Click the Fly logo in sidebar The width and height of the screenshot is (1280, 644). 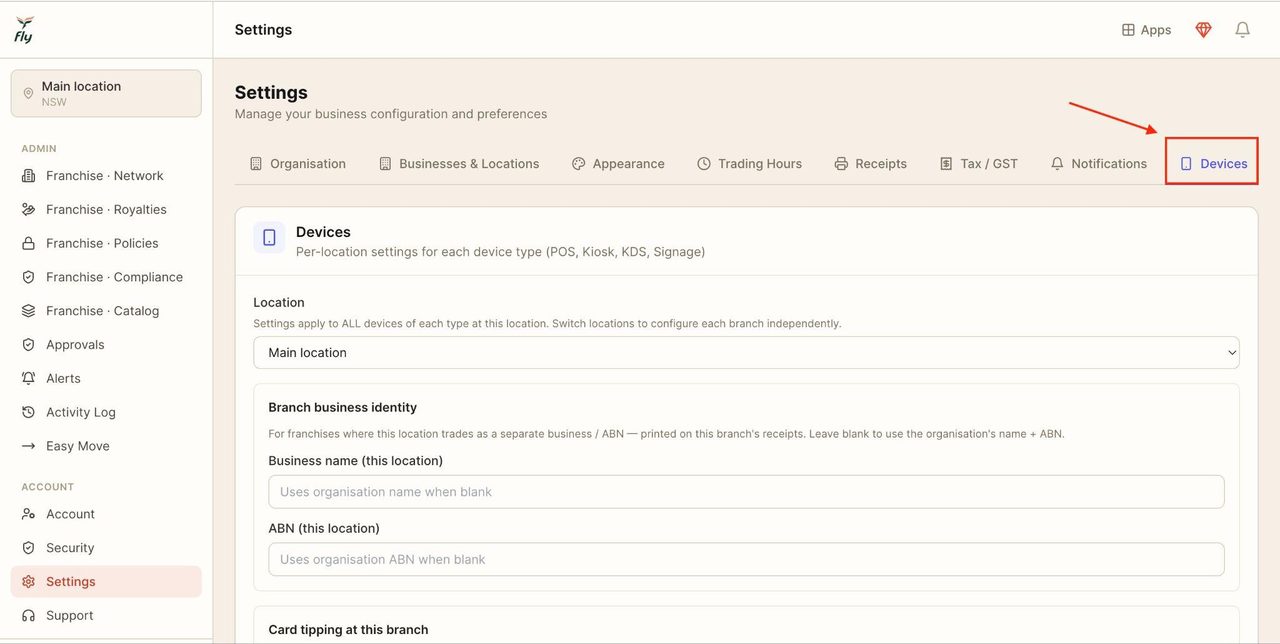24,30
